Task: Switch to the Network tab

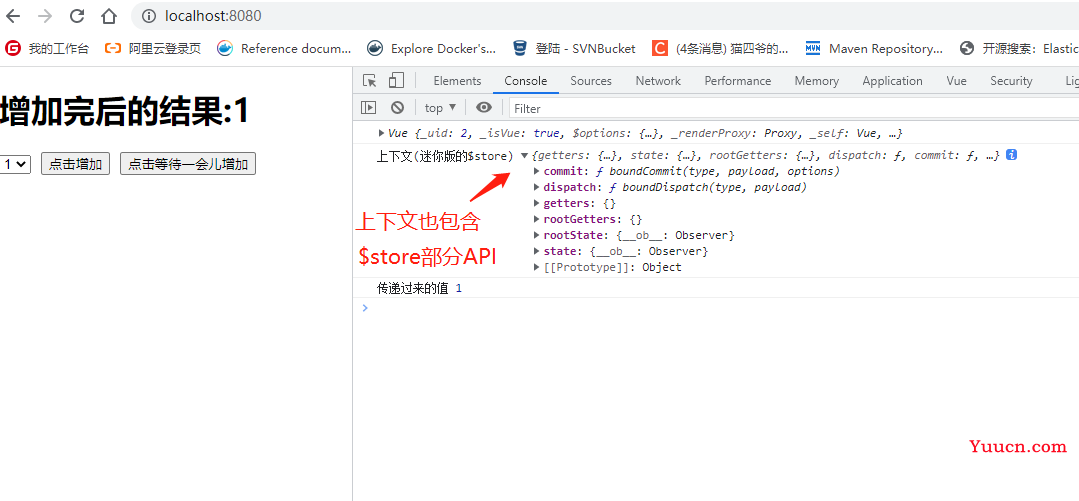Action: click(x=658, y=81)
